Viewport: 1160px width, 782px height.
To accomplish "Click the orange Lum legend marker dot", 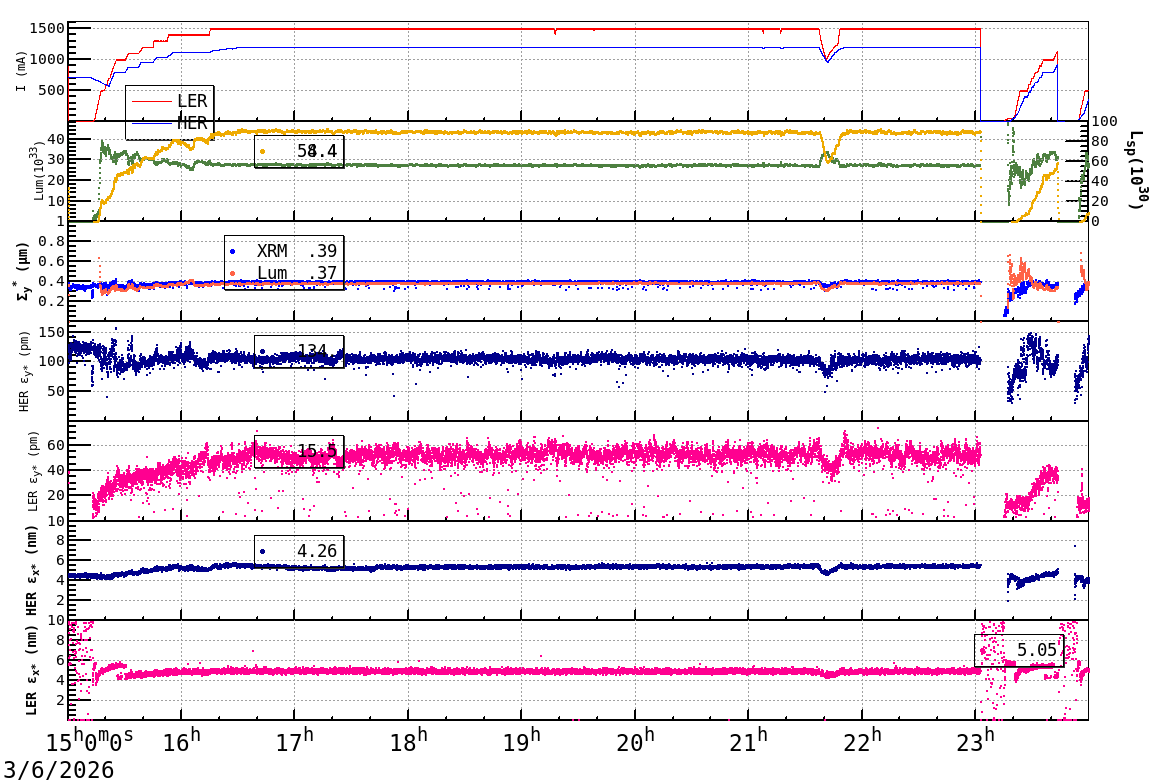I will [234, 273].
